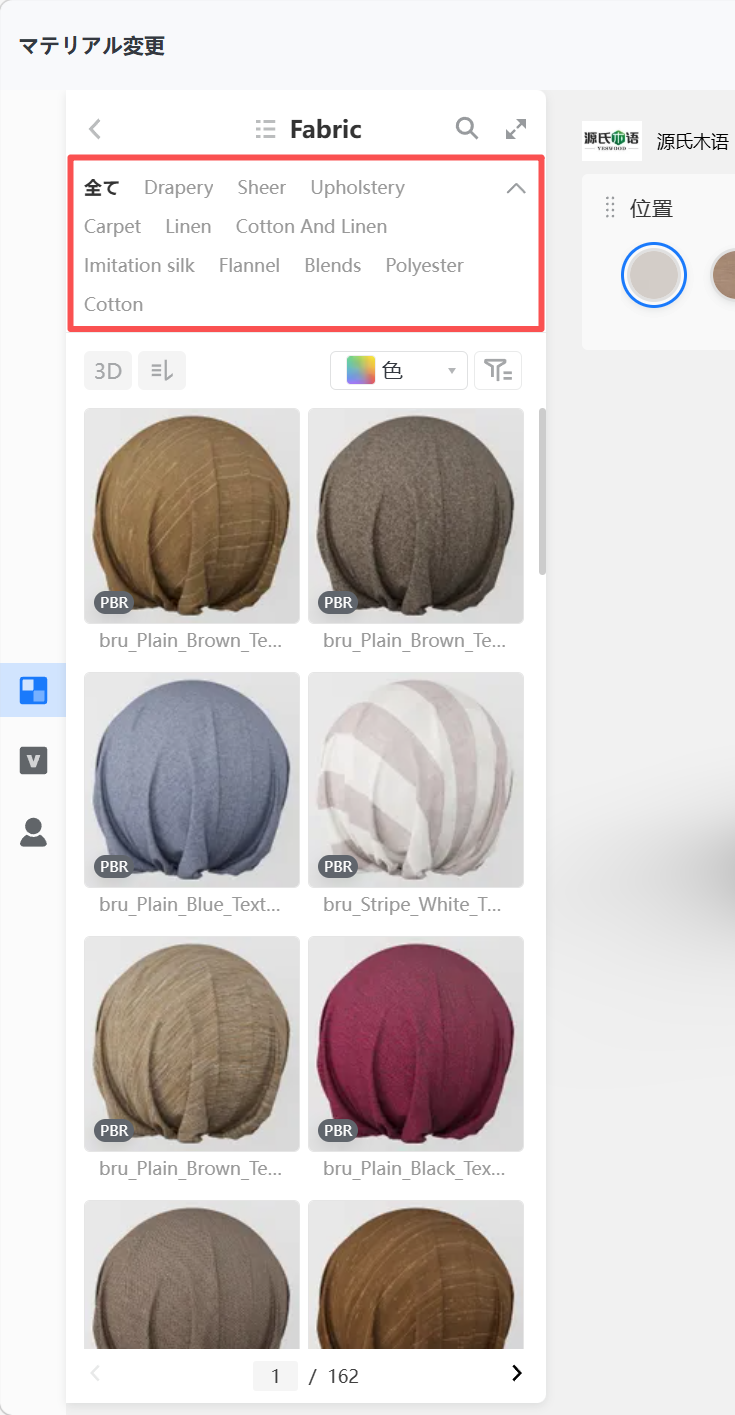The height and width of the screenshot is (1415, 735).
Task: Filter by Sheer category
Action: [x=262, y=188]
